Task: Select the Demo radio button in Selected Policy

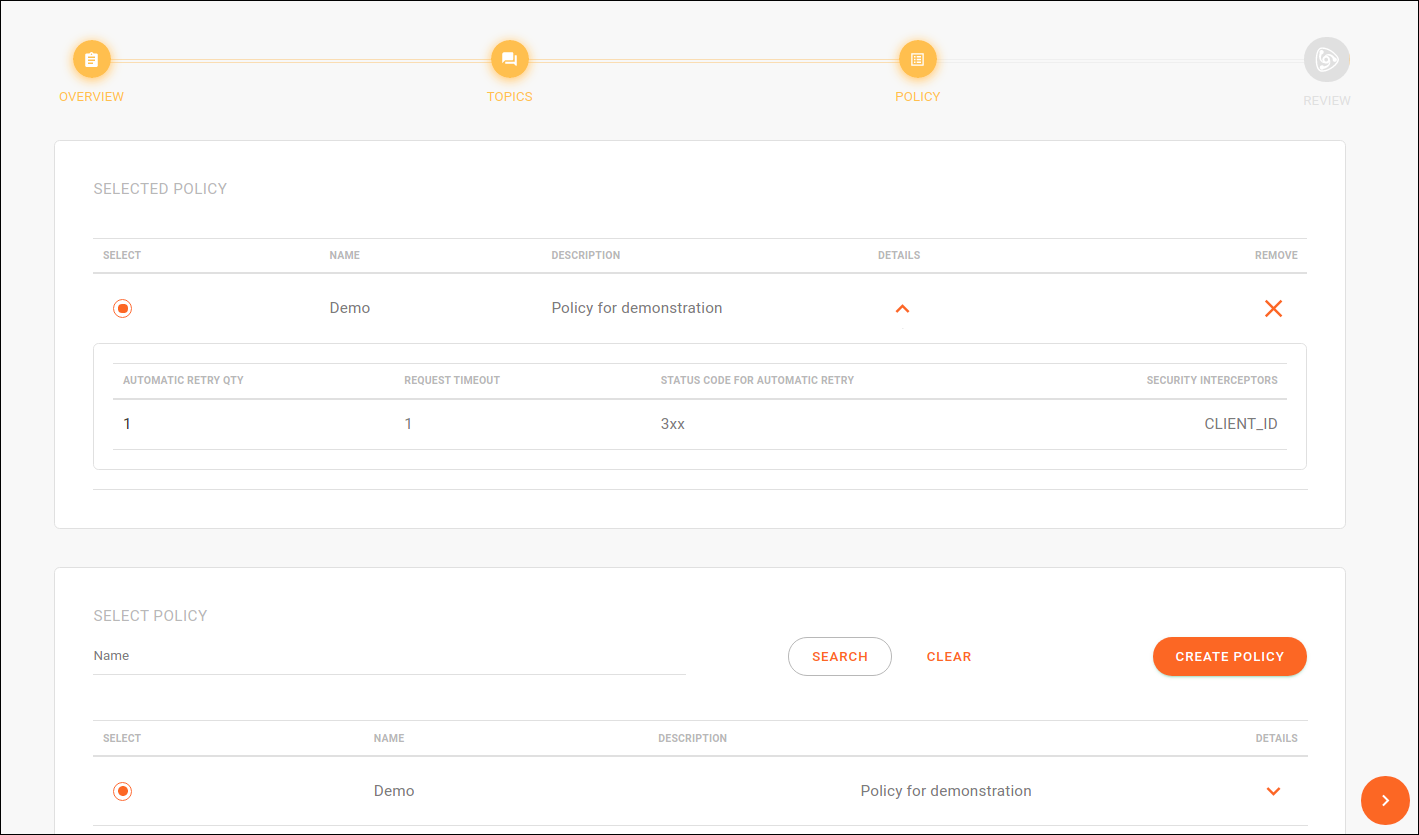Action: click(122, 309)
